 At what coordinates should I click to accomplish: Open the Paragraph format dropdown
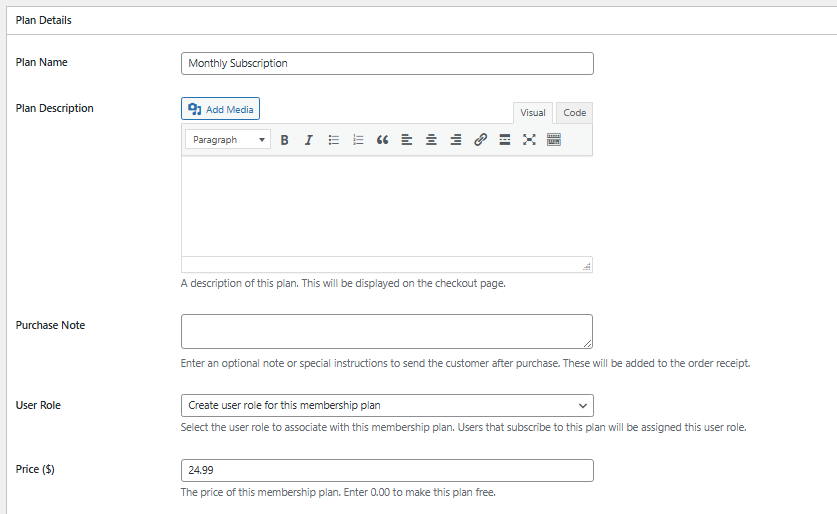(x=228, y=140)
